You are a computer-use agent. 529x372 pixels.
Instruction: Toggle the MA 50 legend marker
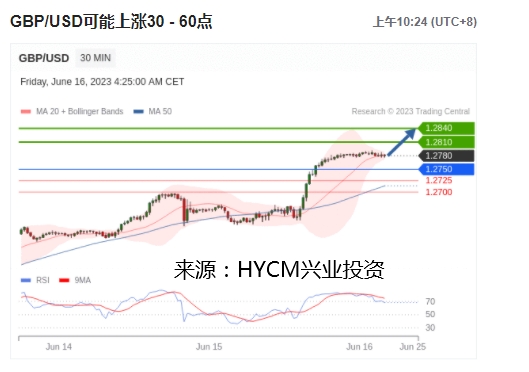click(139, 112)
